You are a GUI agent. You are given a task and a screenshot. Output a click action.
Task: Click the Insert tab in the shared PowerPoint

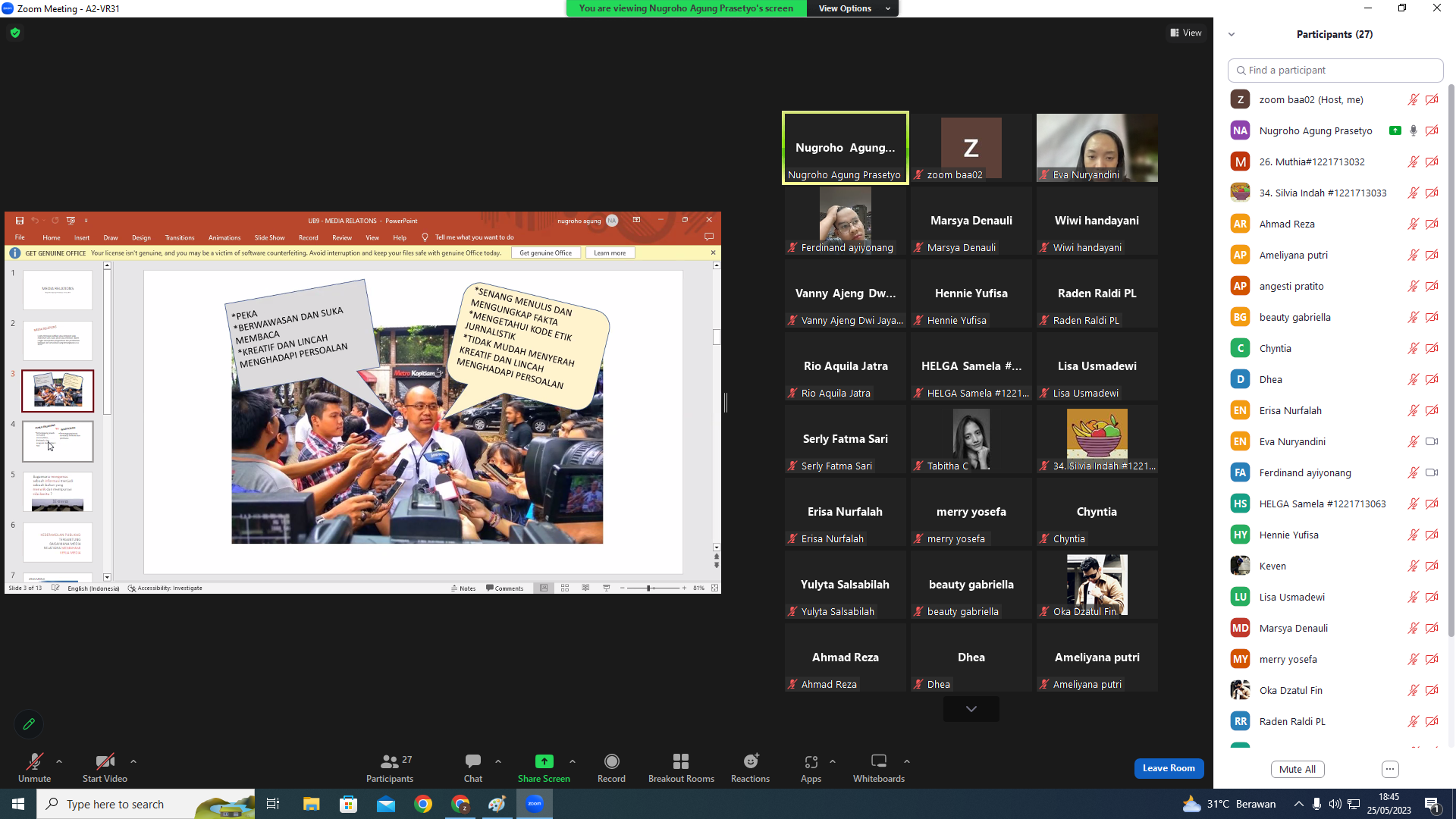coord(82,237)
